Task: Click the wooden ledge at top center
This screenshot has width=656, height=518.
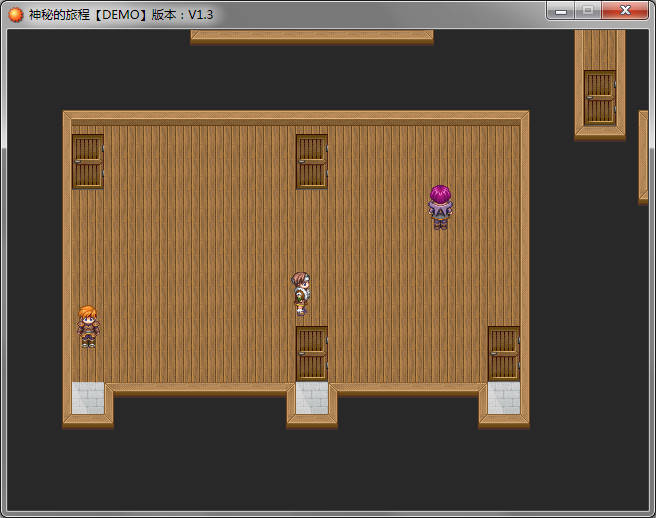Action: point(311,35)
